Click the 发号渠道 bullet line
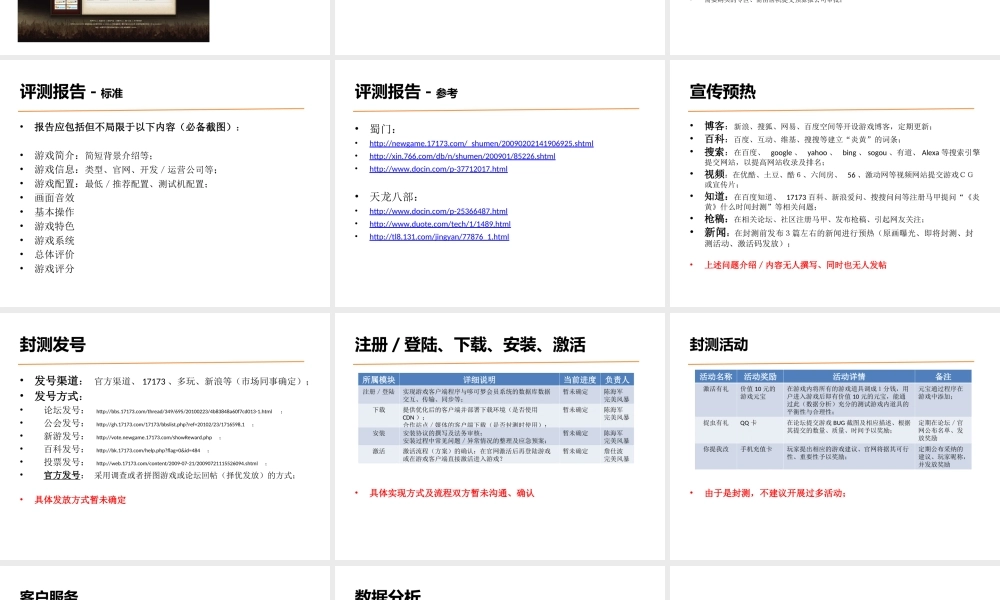The height and width of the screenshot is (600, 1000). pos(172,381)
